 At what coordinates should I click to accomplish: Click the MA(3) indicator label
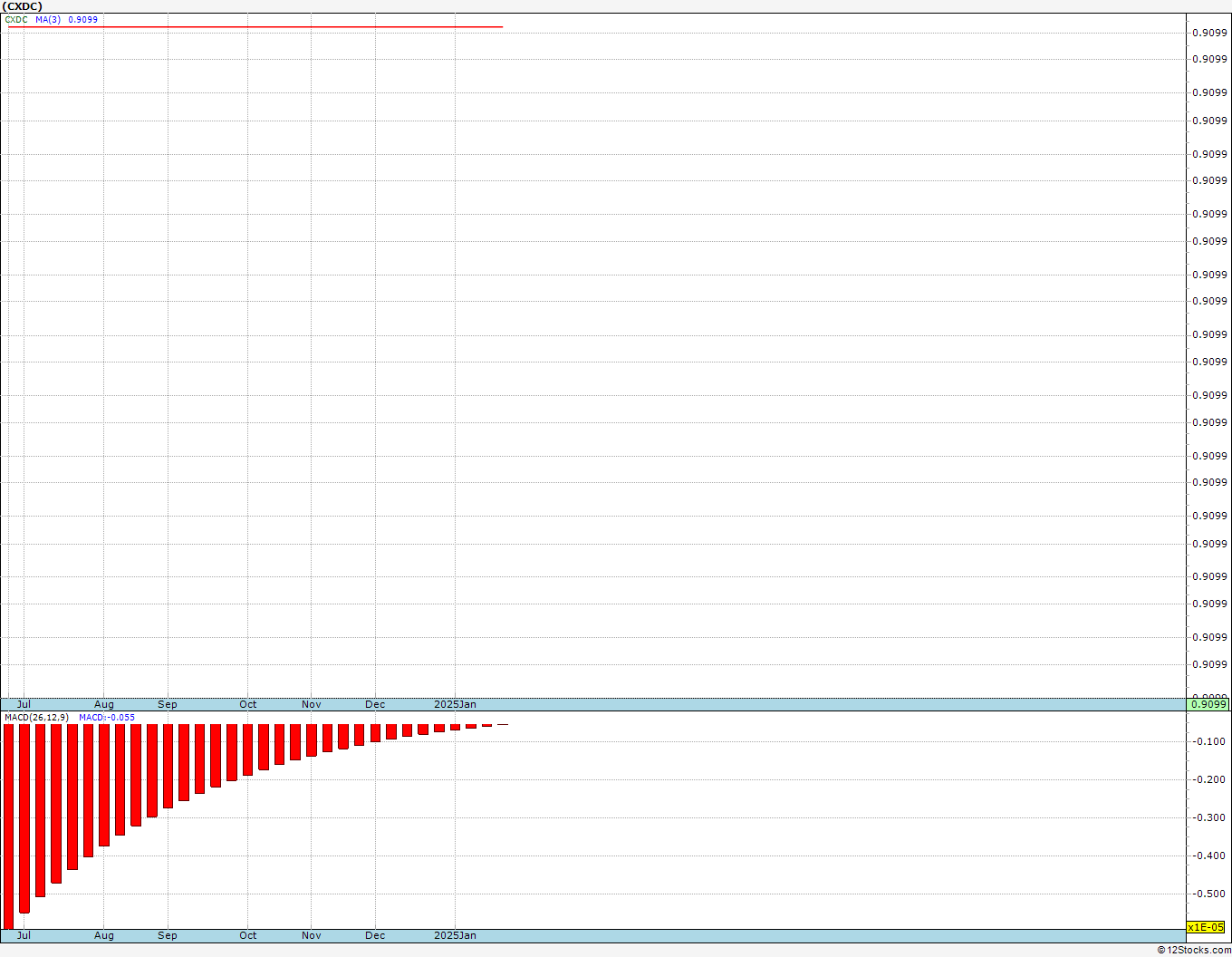(x=49, y=19)
